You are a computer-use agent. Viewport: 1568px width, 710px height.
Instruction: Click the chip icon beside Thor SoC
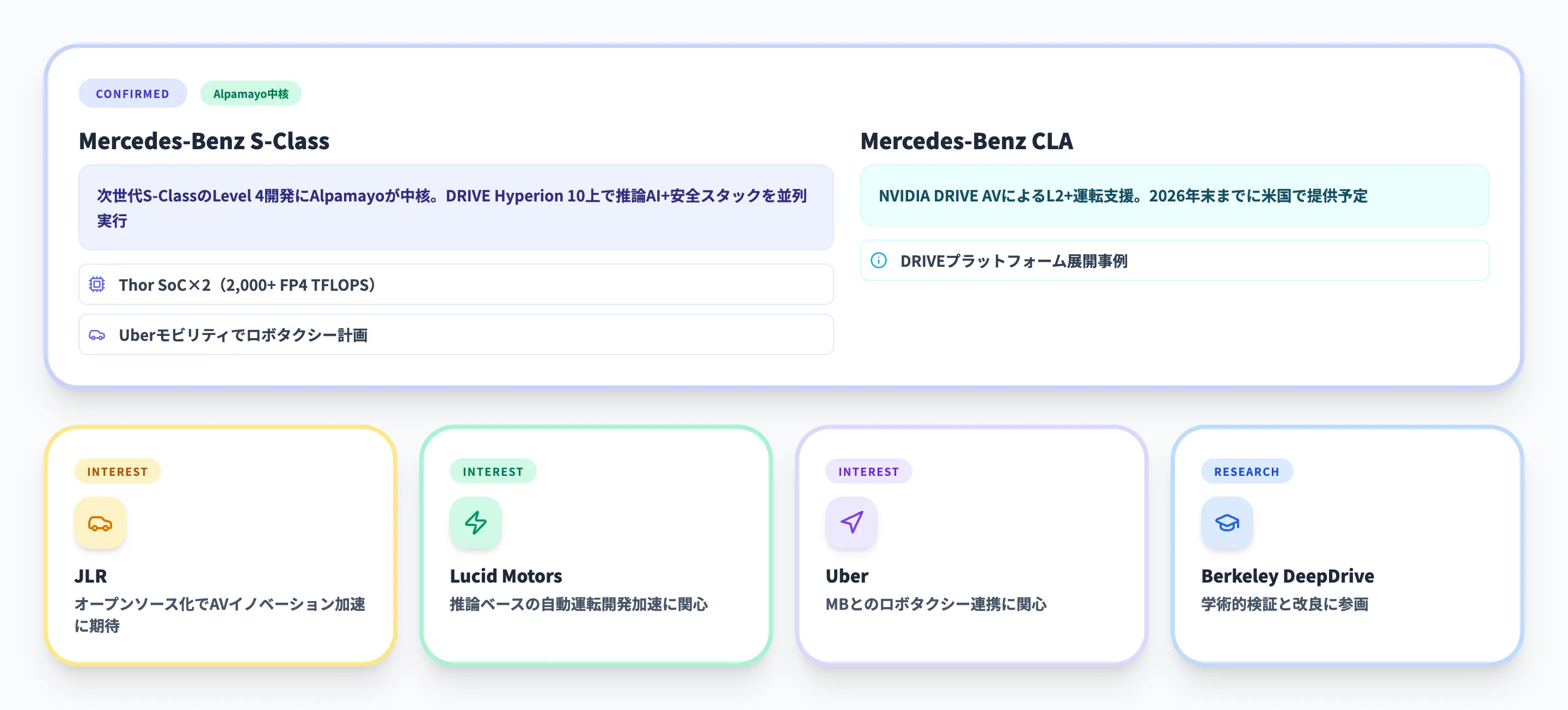click(97, 284)
